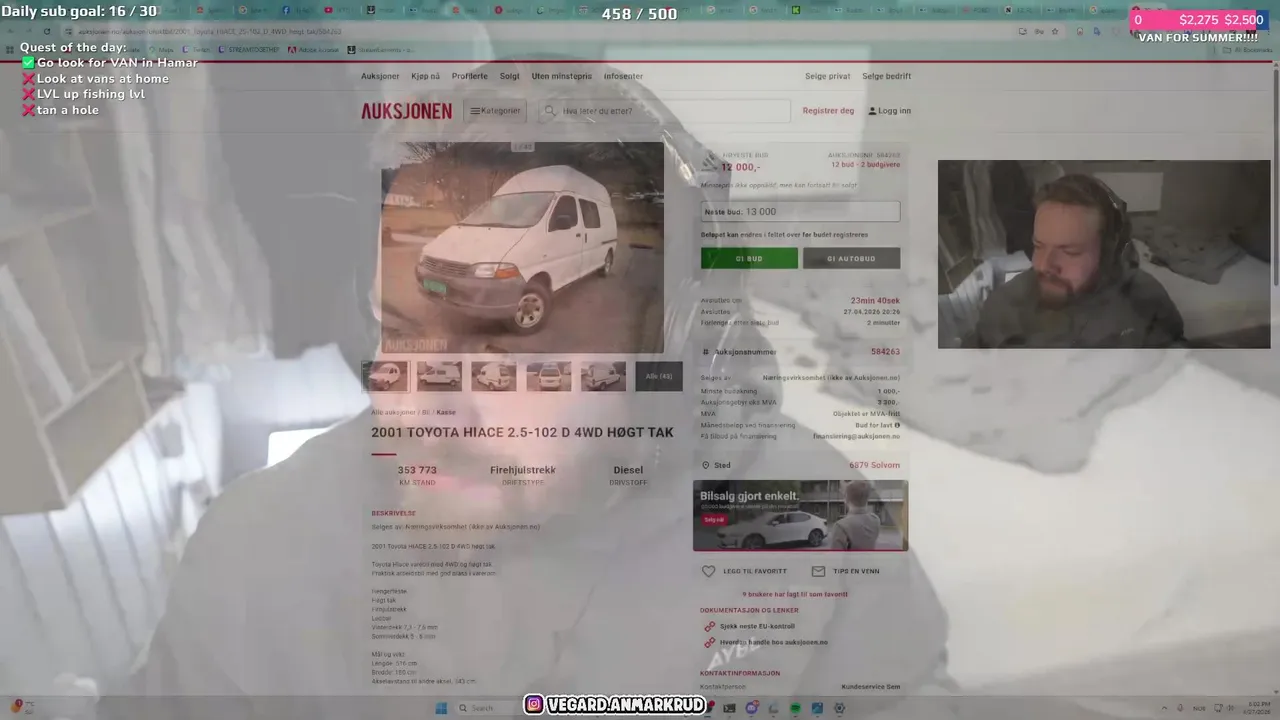Open the Uten minstepris menu item
1280x720 pixels.
(x=561, y=76)
